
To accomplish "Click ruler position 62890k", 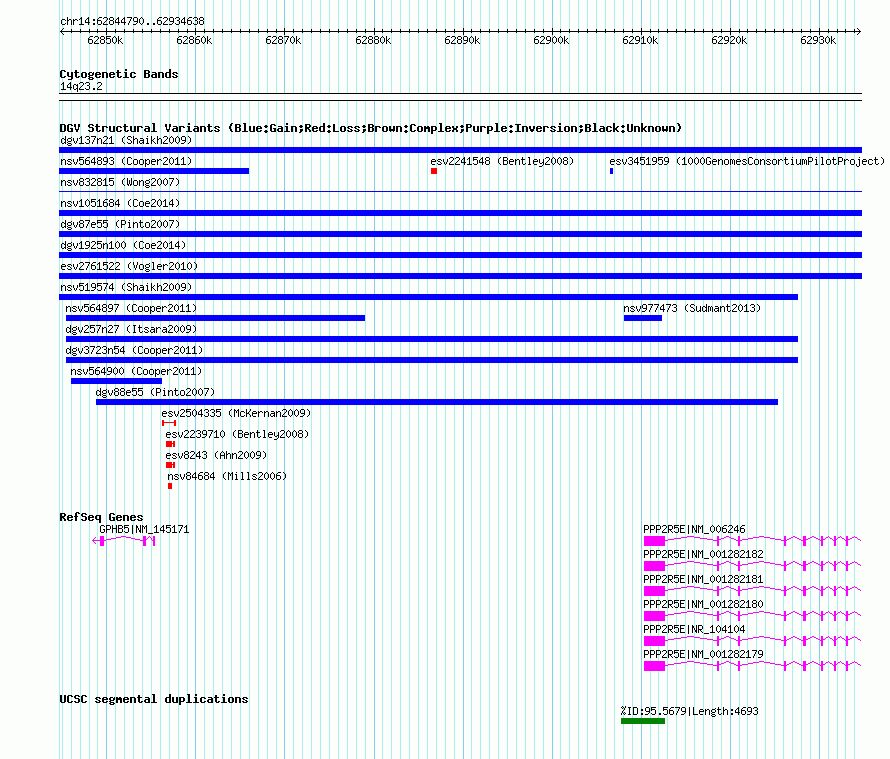I will [x=462, y=40].
